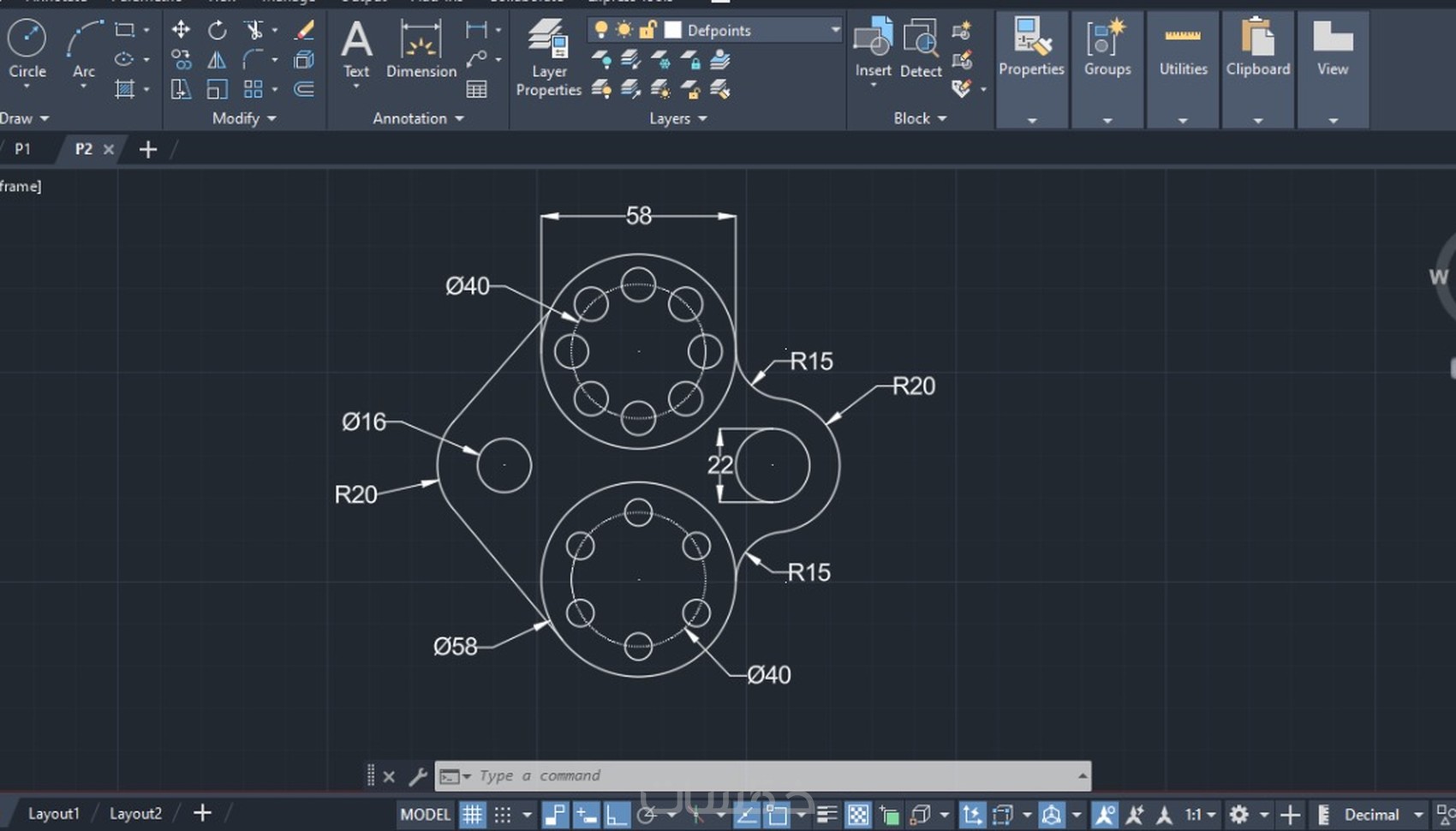This screenshot has width=1456, height=831.
Task: Toggle Ortho mode in status bar
Action: pos(616,814)
